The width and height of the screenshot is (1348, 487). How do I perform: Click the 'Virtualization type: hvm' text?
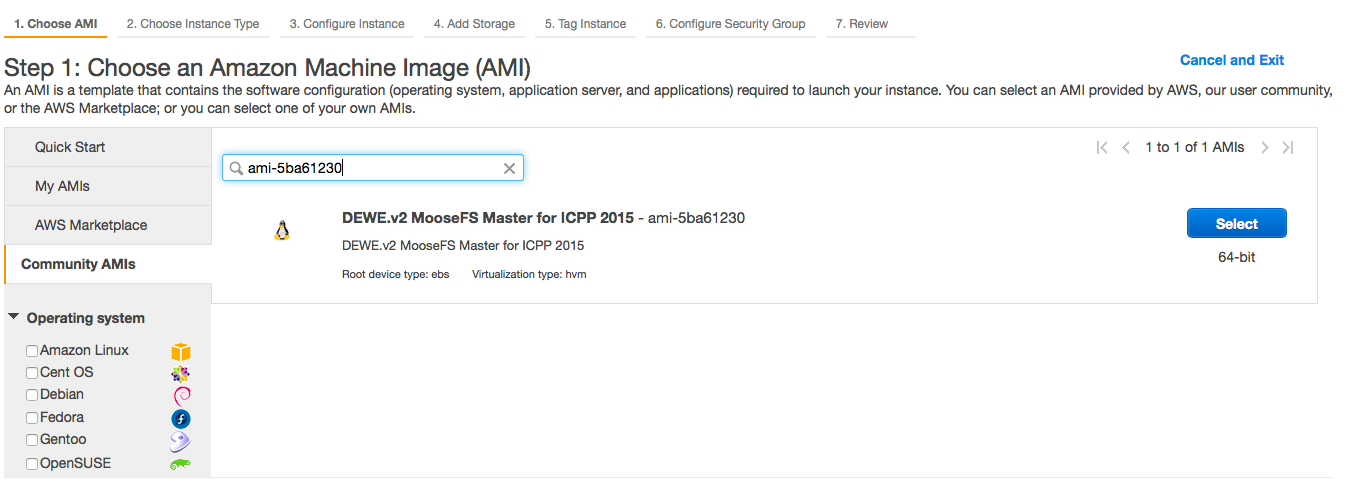point(529,274)
